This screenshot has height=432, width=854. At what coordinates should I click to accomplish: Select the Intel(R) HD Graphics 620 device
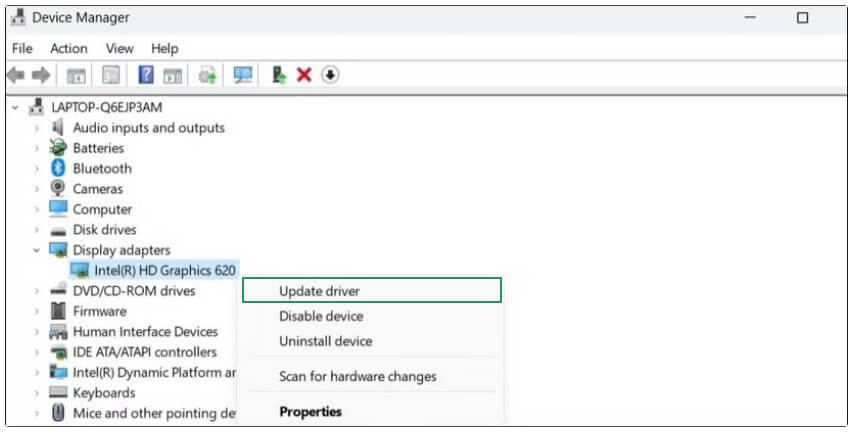tap(166, 270)
